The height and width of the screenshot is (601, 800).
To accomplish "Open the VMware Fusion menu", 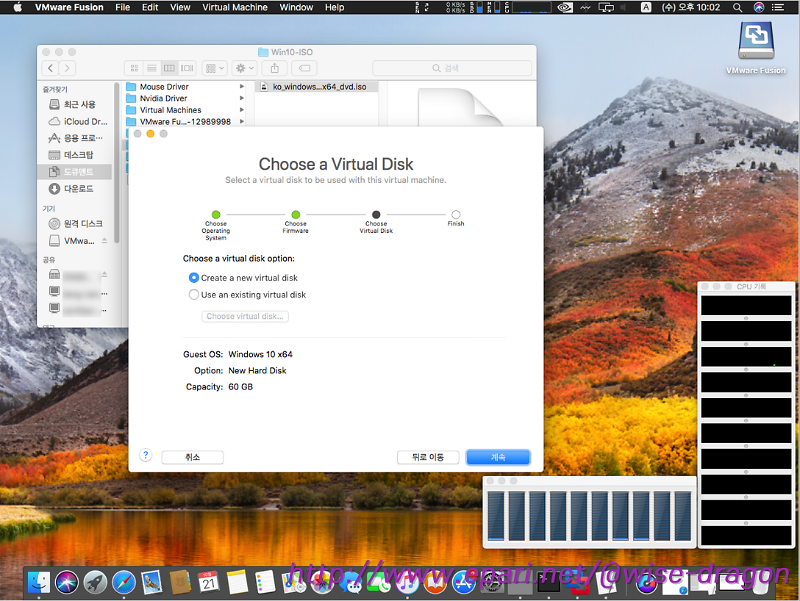I will click(69, 7).
